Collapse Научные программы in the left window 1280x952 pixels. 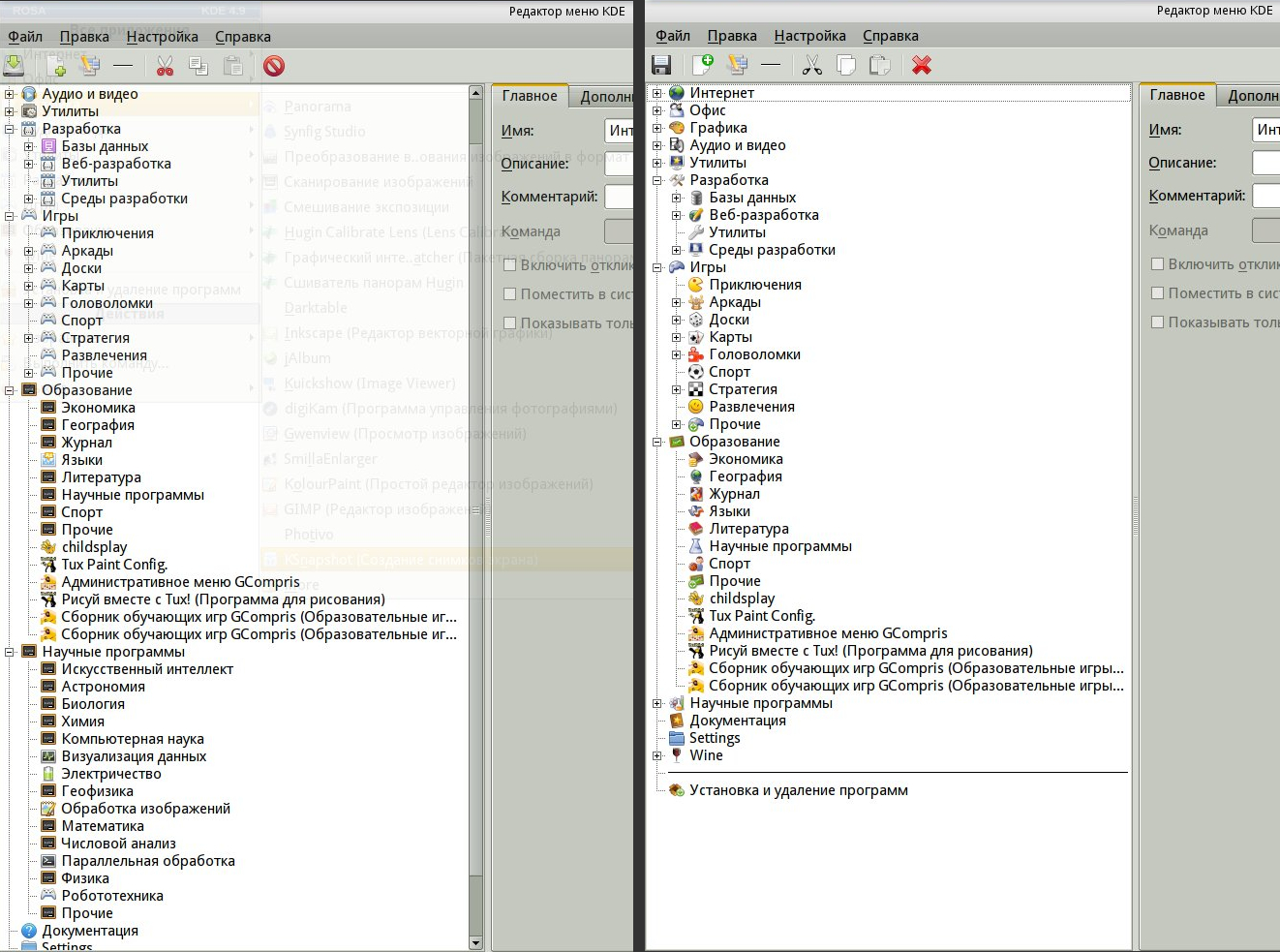(x=10, y=652)
